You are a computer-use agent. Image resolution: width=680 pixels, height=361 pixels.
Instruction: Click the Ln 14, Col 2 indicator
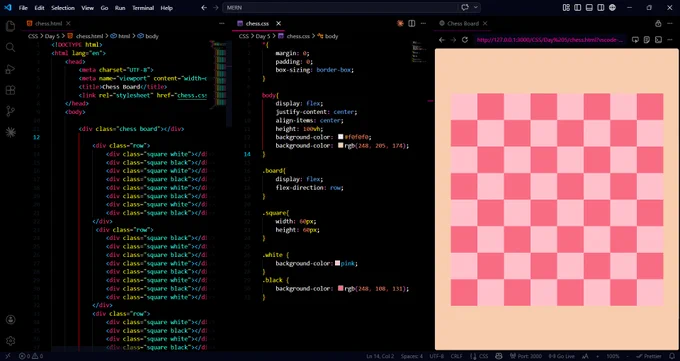(380, 356)
